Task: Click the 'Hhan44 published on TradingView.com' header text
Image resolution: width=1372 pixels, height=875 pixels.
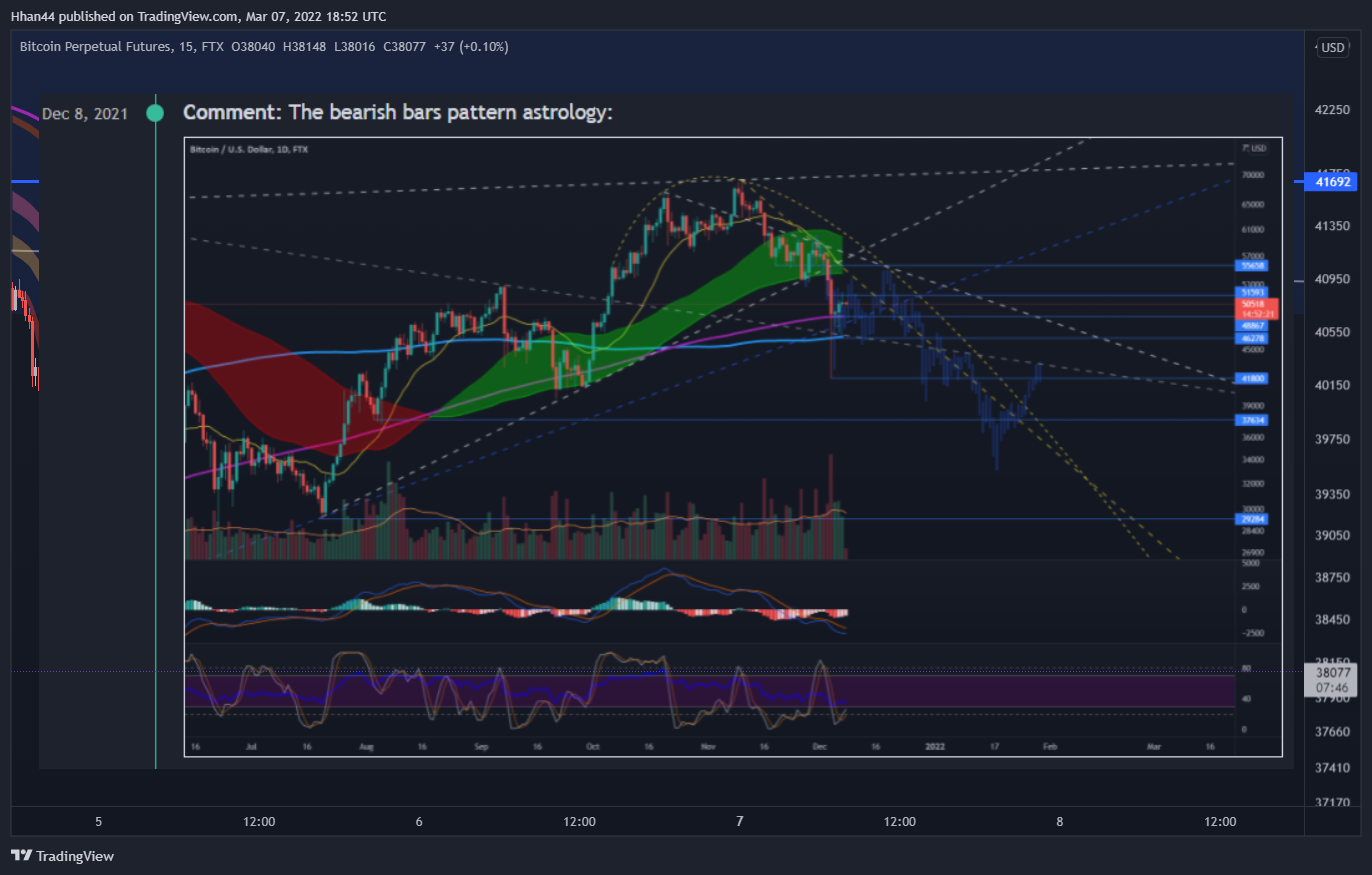Action: (127, 16)
